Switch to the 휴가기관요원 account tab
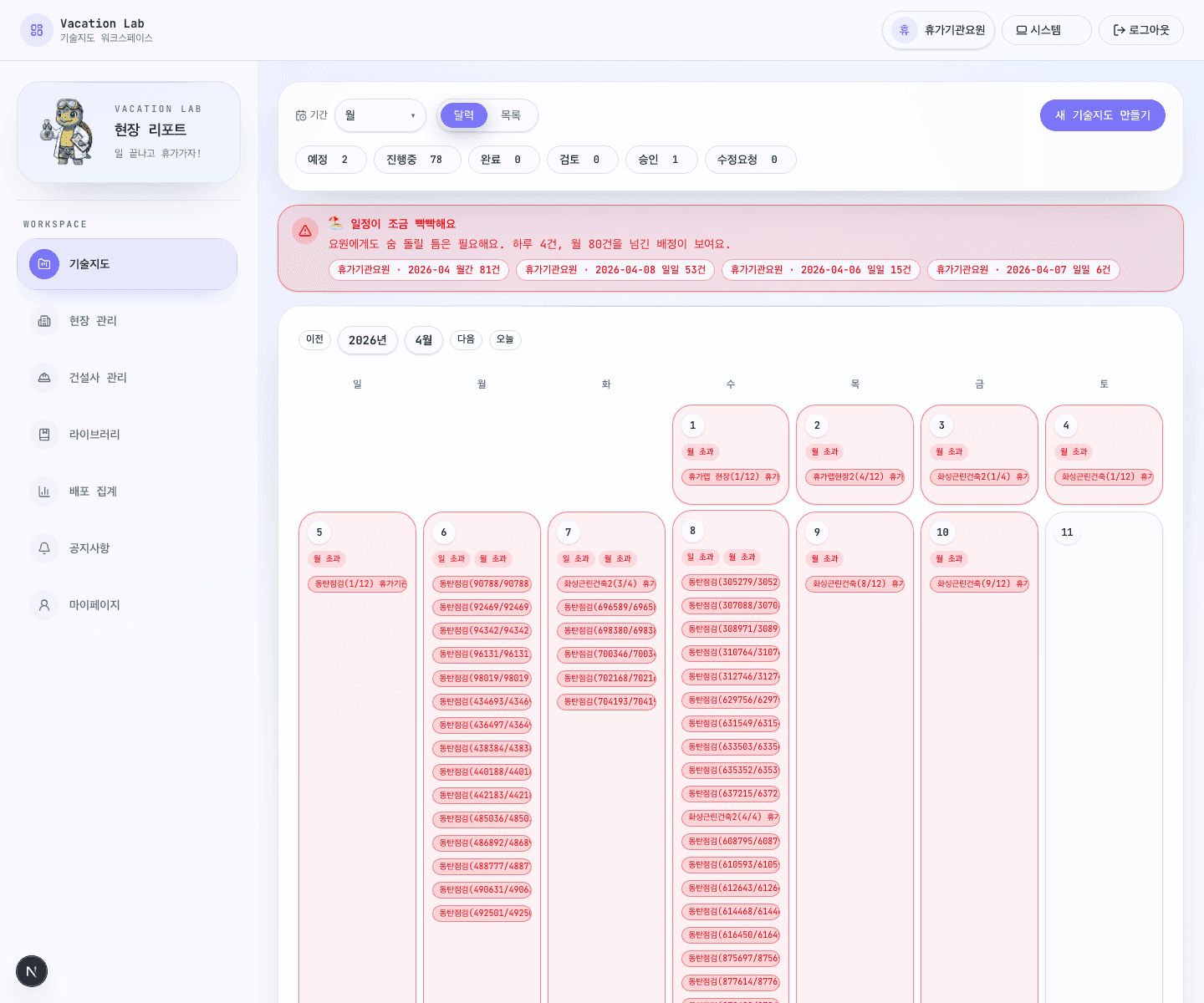 click(937, 29)
